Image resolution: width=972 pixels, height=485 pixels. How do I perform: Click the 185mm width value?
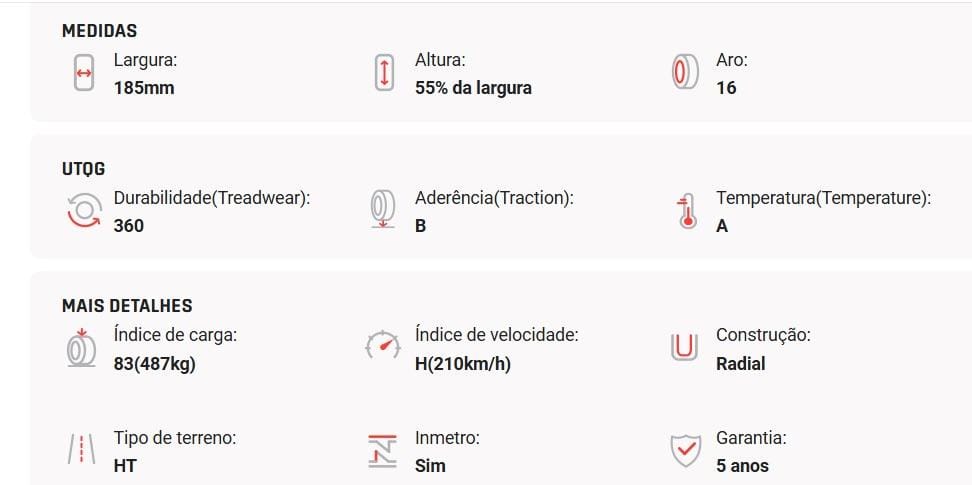[x=144, y=88]
